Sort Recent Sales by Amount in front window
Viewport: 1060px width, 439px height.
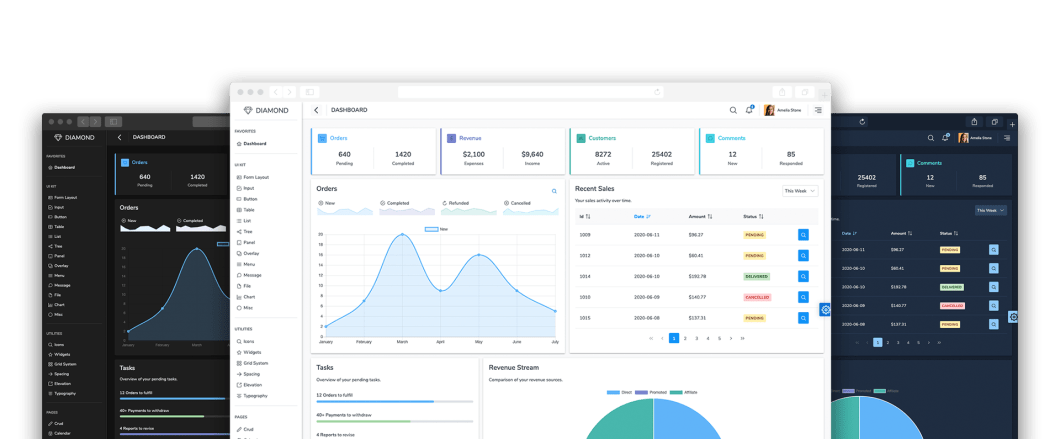click(700, 216)
